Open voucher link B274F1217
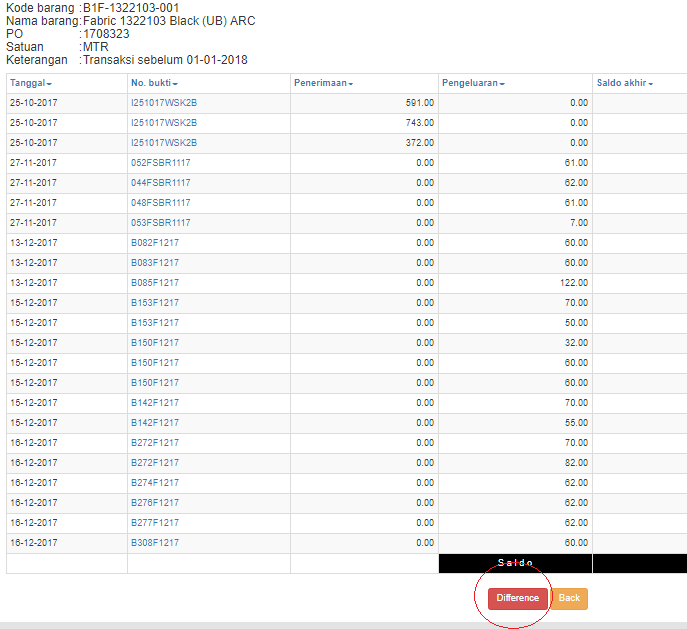 point(155,483)
